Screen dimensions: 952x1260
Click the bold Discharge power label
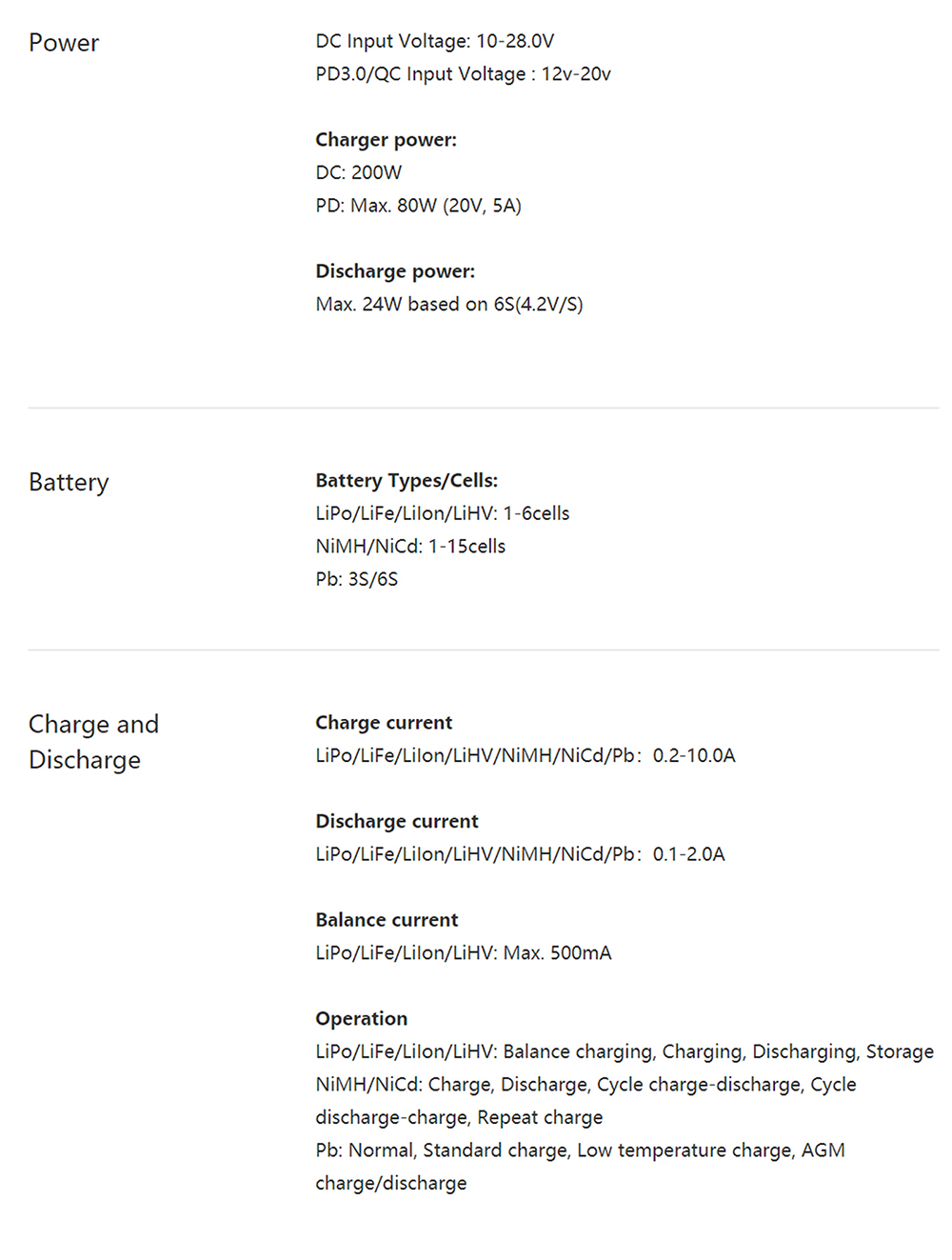tap(394, 271)
